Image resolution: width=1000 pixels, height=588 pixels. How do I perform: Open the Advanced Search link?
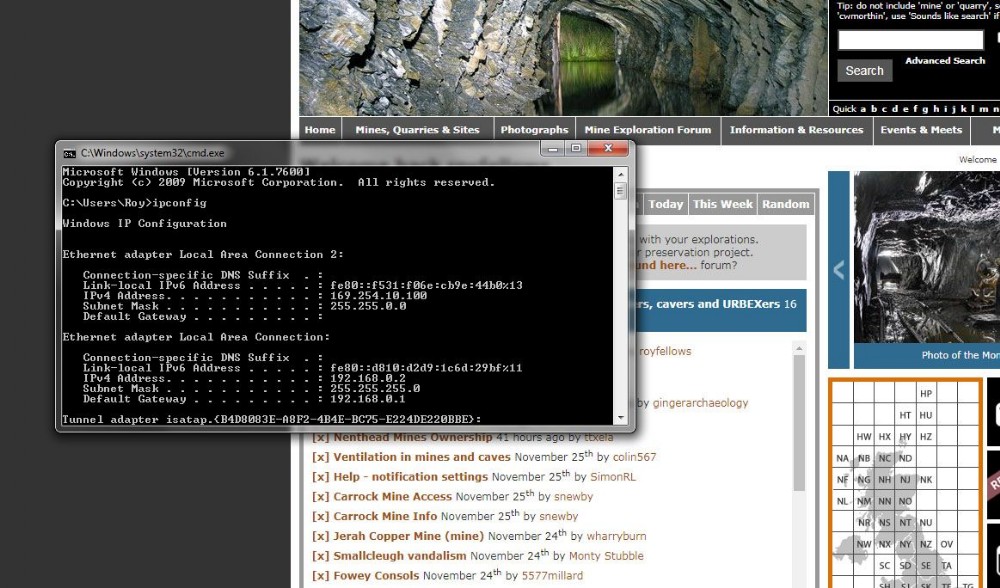coord(945,61)
